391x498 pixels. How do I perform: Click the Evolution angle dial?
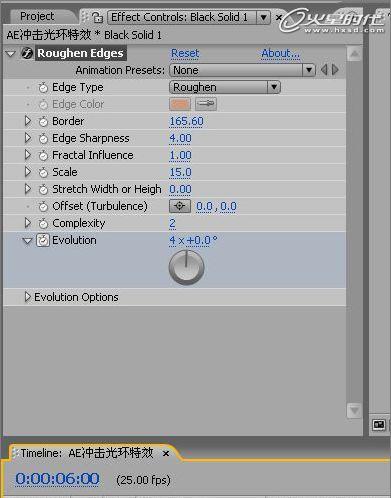(x=186, y=267)
